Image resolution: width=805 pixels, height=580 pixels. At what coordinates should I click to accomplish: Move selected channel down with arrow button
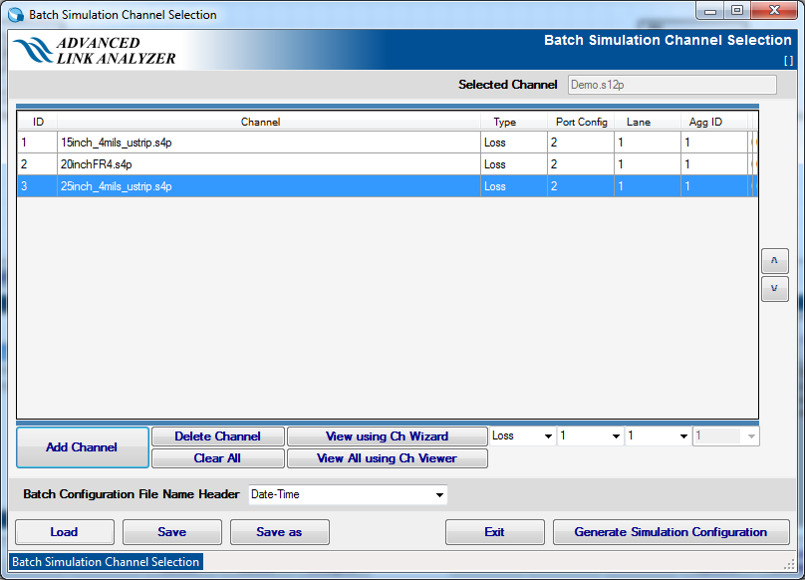tap(774, 289)
